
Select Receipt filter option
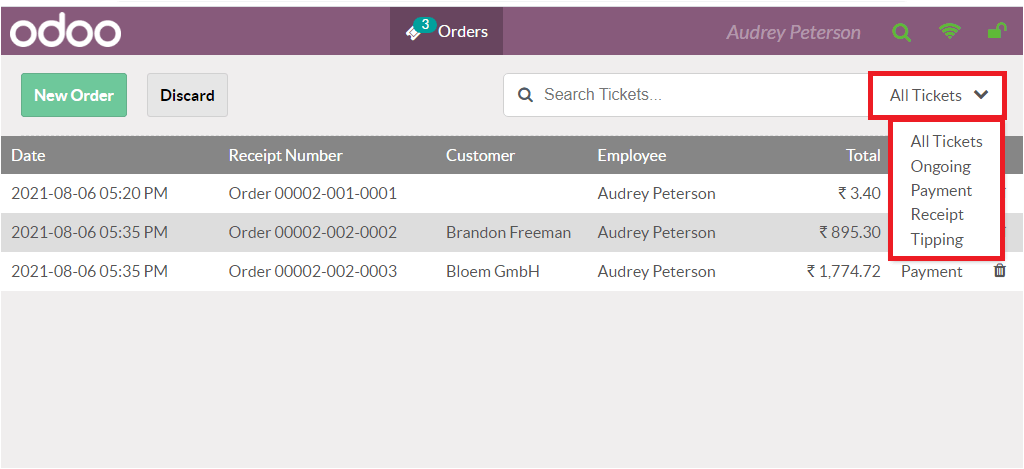pos(937,214)
